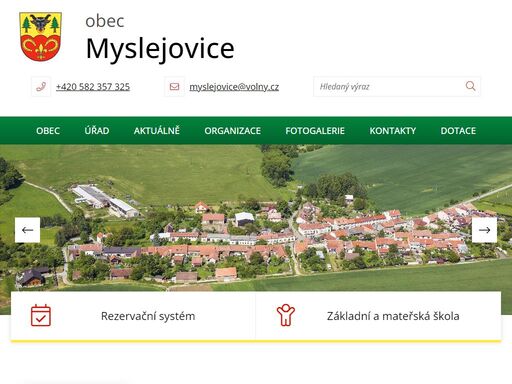Viewport: 512px width, 384px height.
Task: Click the search magnifier icon
Action: click(470, 86)
